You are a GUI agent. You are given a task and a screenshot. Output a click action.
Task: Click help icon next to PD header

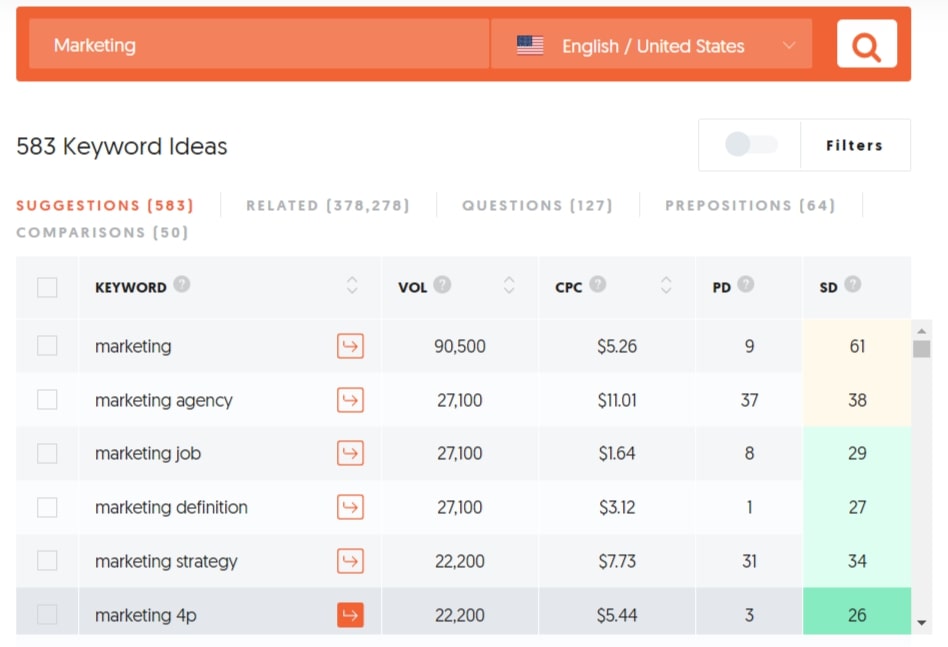point(745,284)
